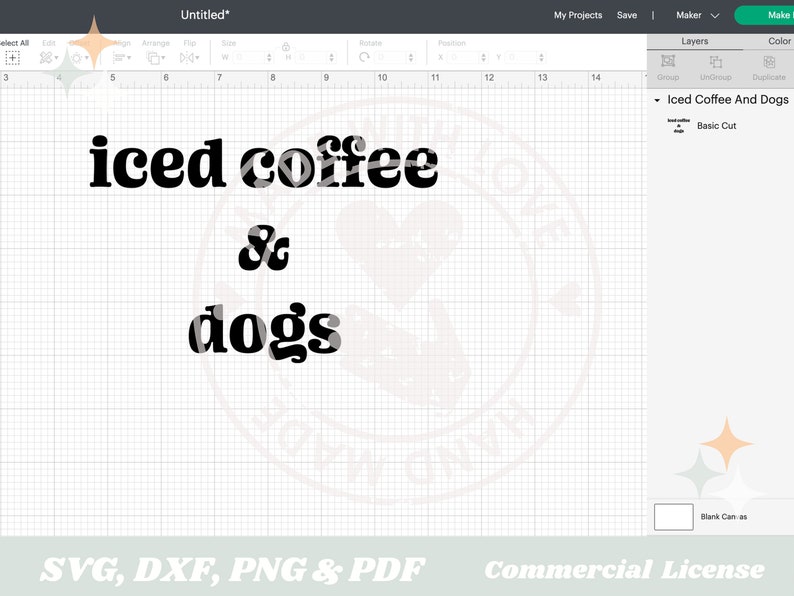This screenshot has width=794, height=596.
Task: Open the Arrange tool
Action: (x=153, y=58)
